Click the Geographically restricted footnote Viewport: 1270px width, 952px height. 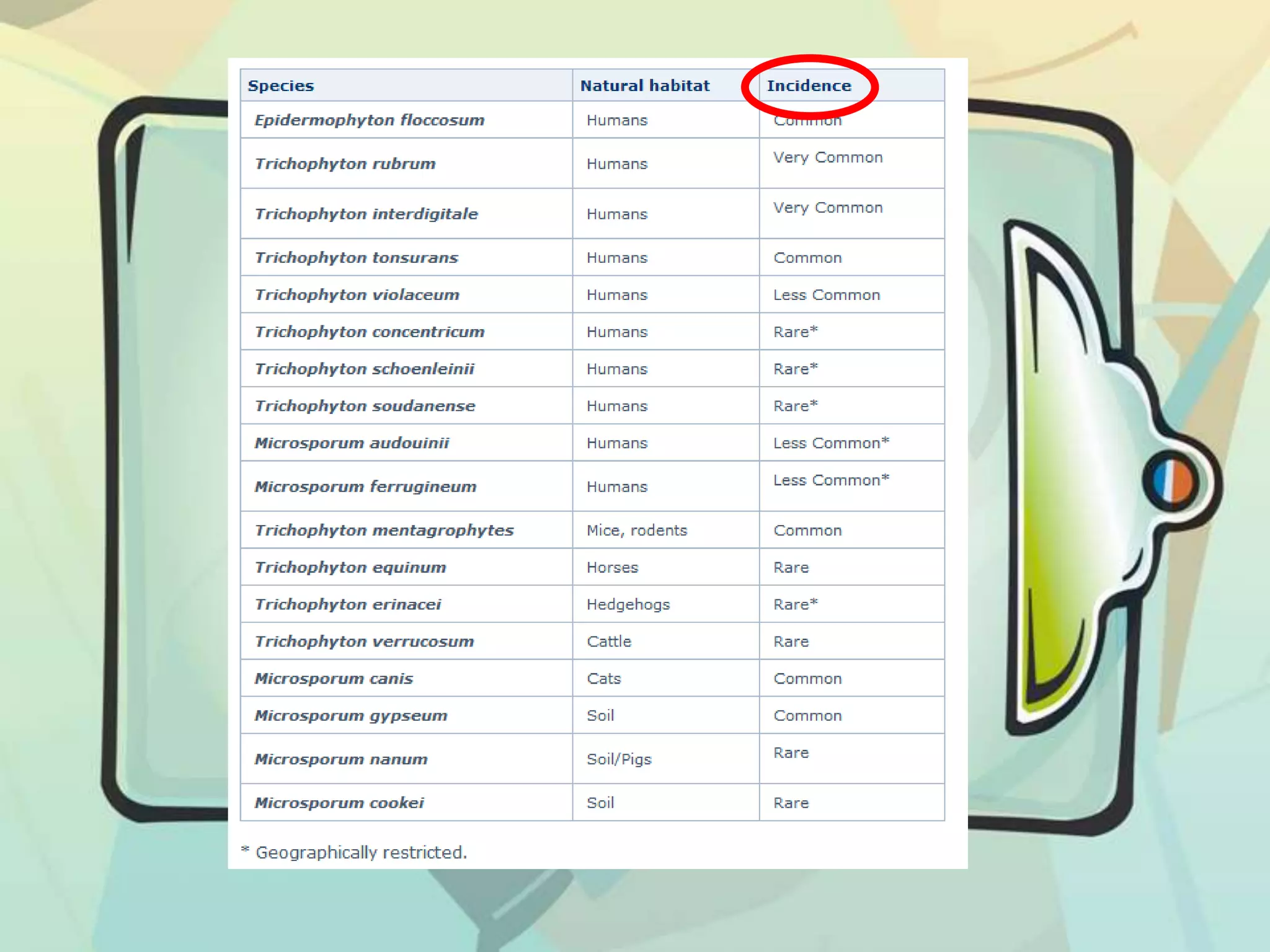tap(354, 852)
